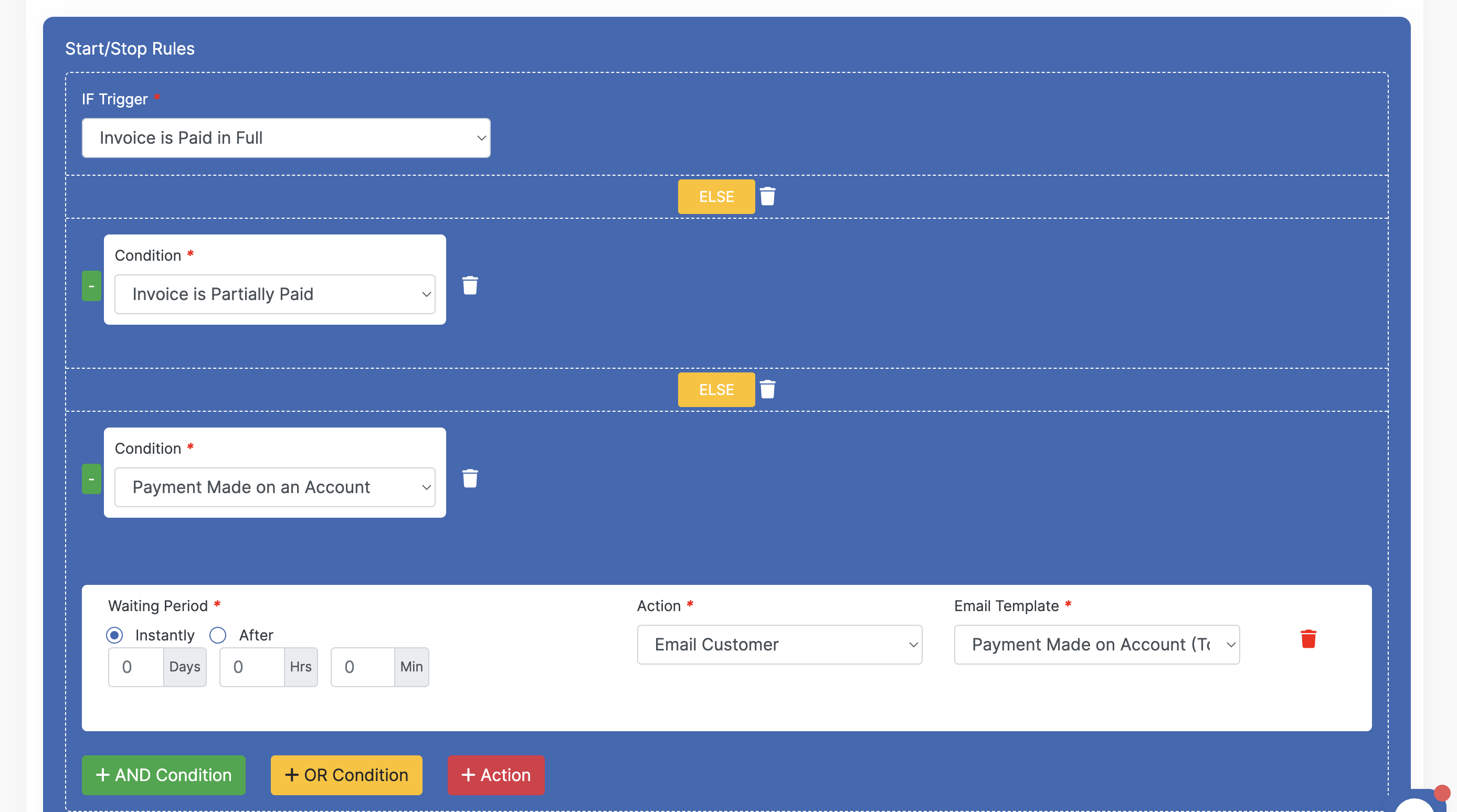Open the Action dropdown showing Email Customer
This screenshot has height=812, width=1457.
coord(779,645)
